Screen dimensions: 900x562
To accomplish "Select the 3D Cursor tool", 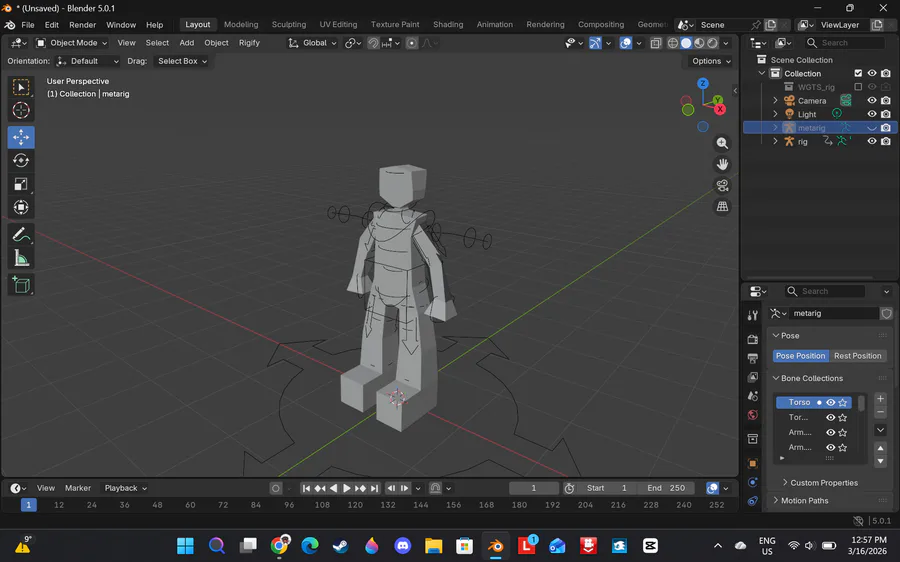I will tap(21, 111).
